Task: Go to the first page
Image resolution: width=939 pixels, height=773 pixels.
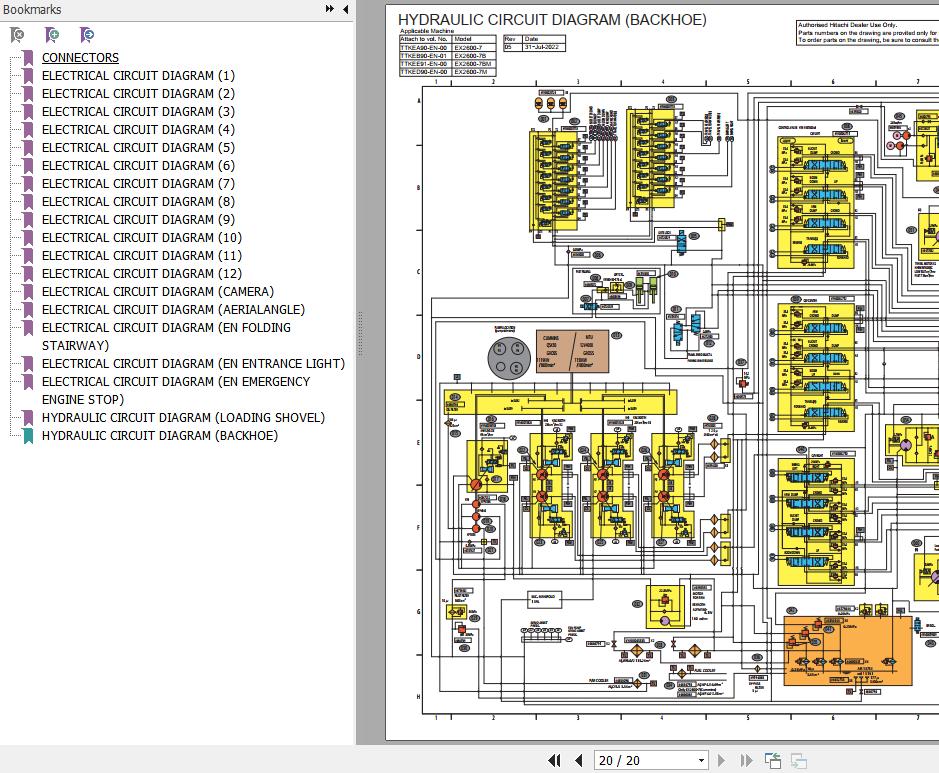Action: click(x=554, y=760)
